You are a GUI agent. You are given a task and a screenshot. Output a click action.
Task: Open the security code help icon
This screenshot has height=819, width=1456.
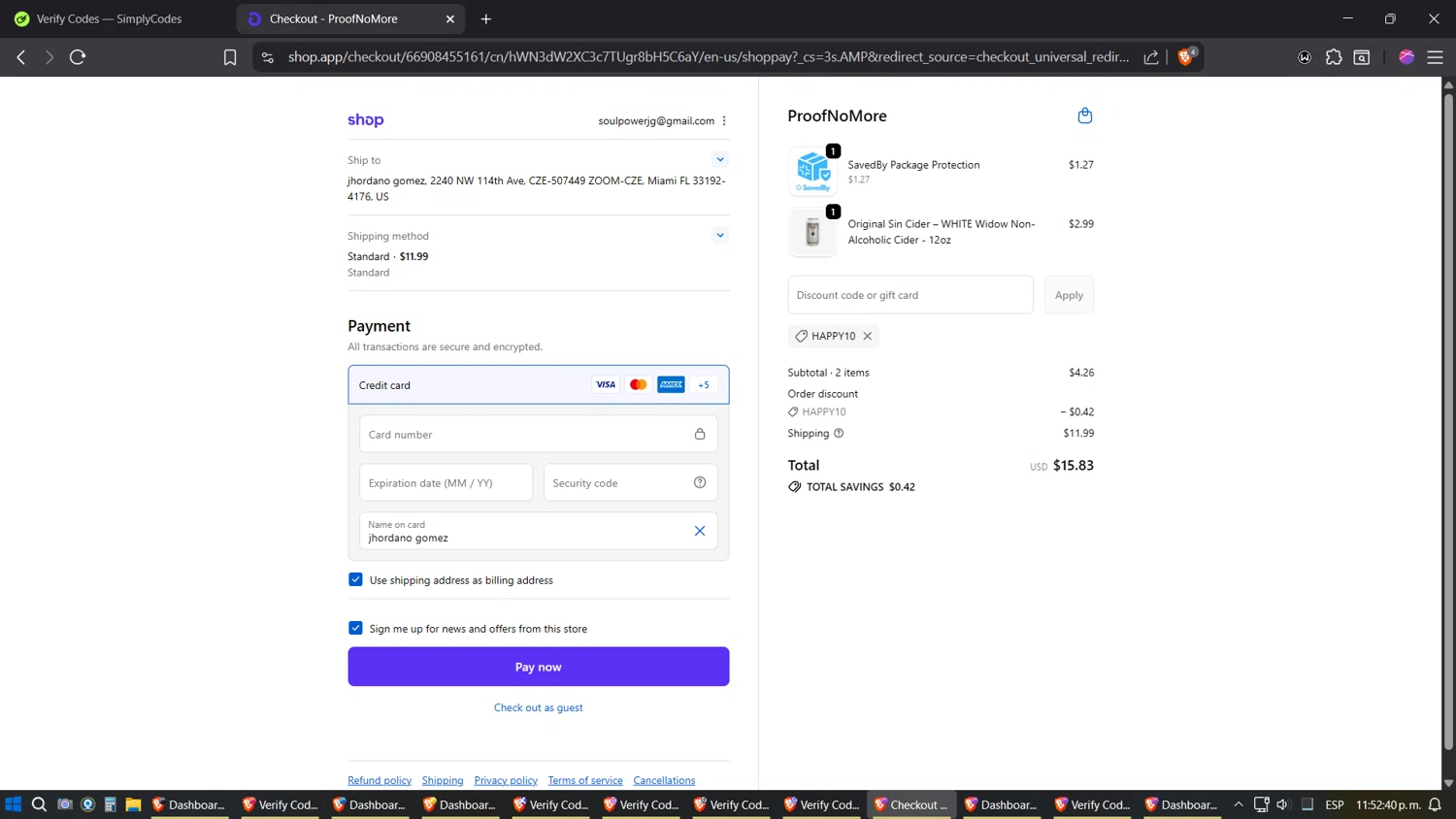click(700, 482)
